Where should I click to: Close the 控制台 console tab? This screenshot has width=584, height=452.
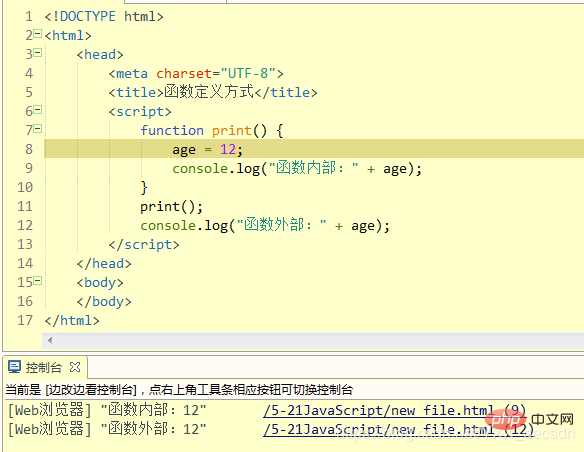point(75,367)
